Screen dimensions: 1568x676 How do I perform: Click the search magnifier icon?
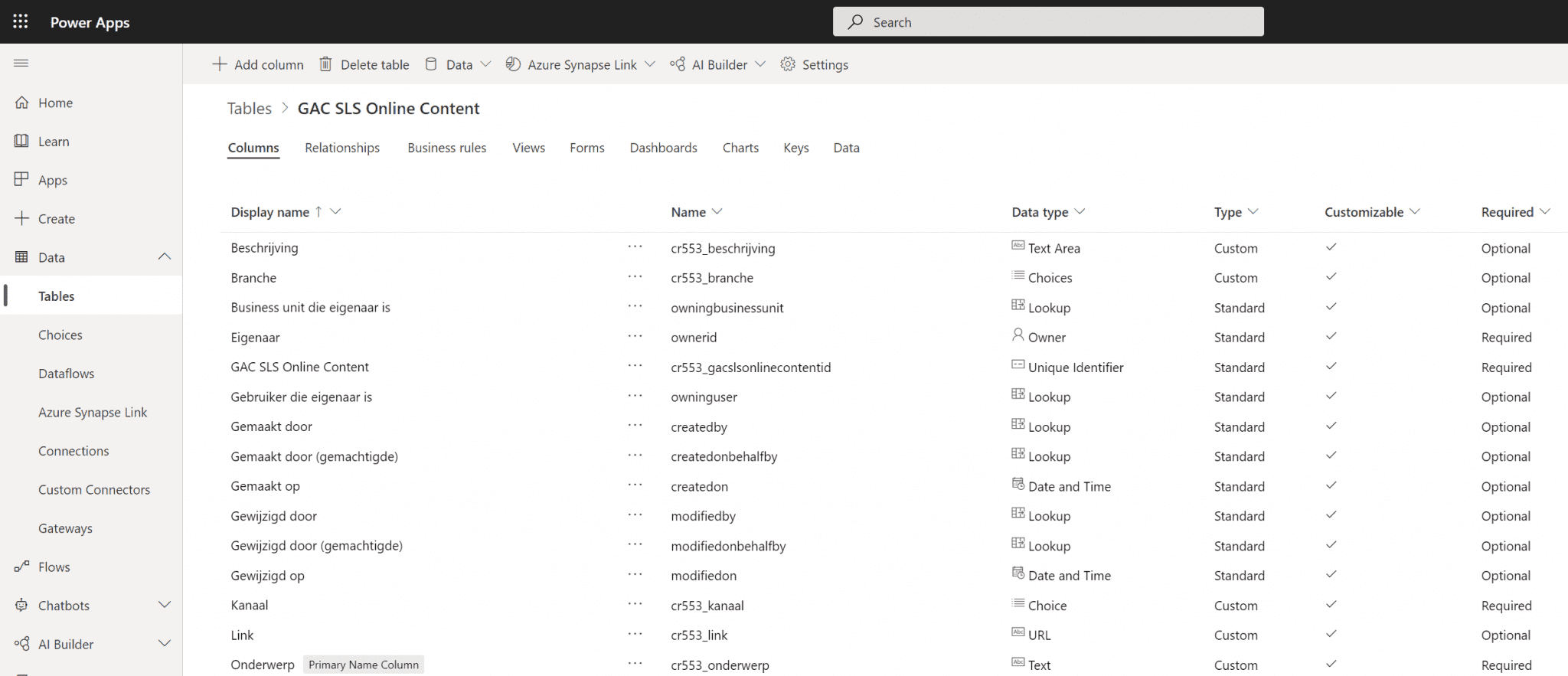coord(855,22)
